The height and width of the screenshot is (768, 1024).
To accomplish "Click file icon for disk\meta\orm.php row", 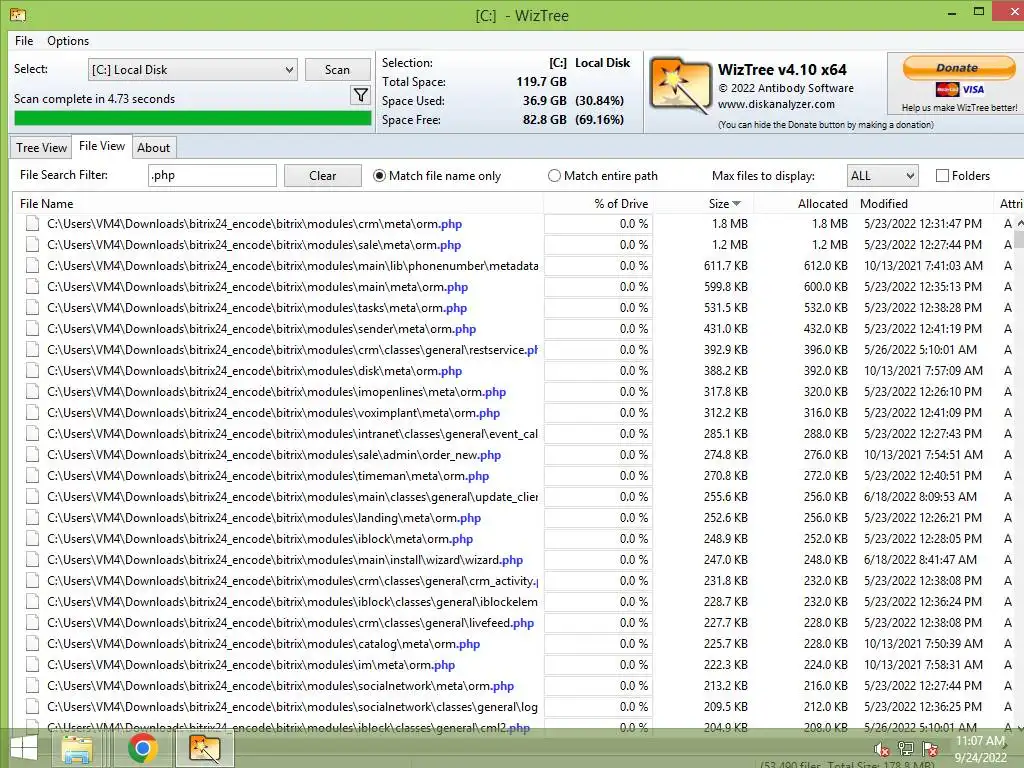I will click(32, 371).
